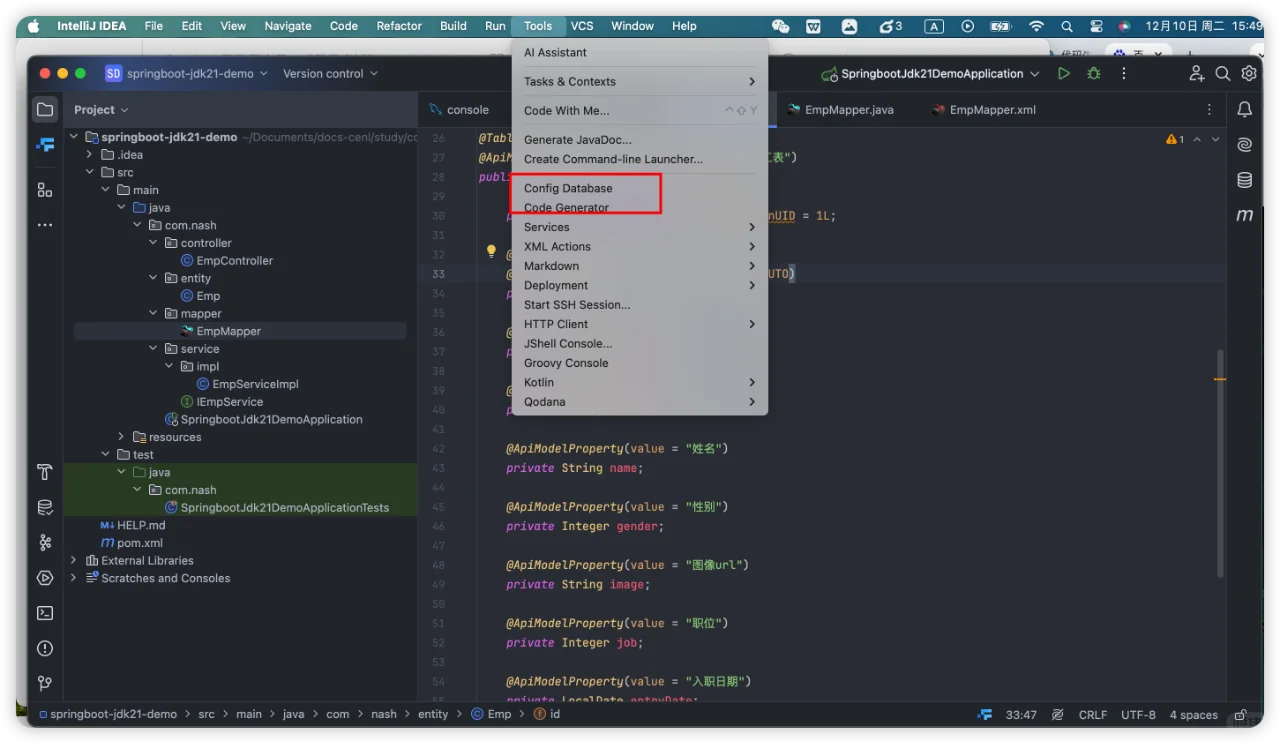Open the Maven tool window icon
The image size is (1280, 743).
(x=1245, y=215)
